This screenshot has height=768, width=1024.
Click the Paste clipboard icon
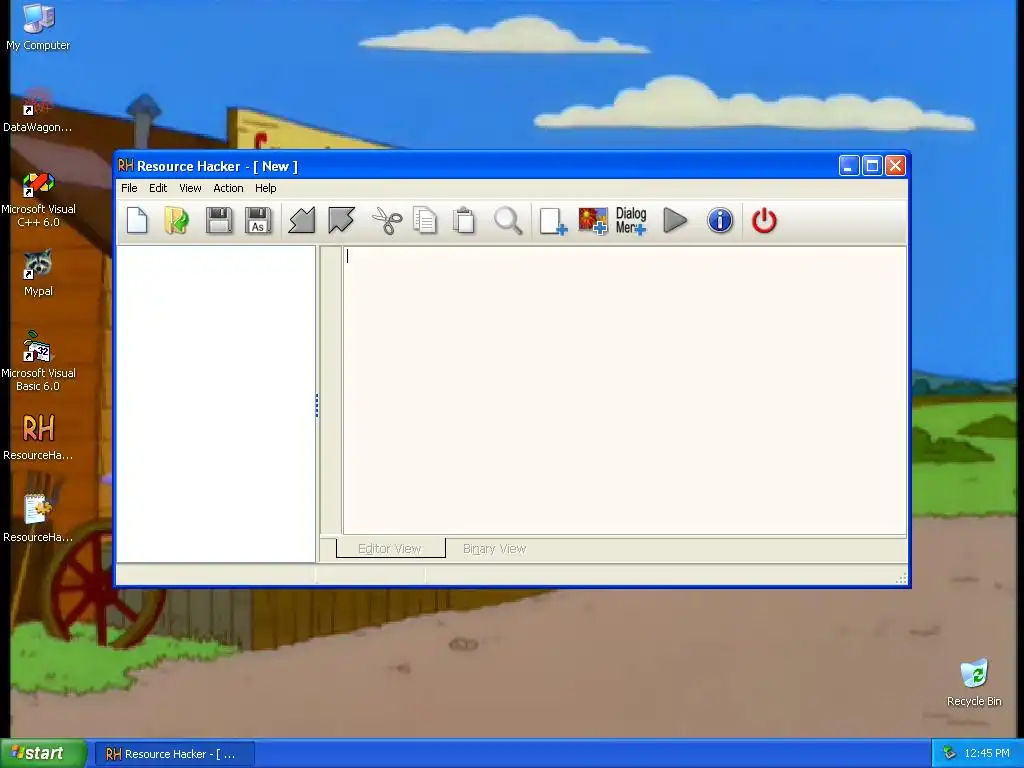coord(464,221)
